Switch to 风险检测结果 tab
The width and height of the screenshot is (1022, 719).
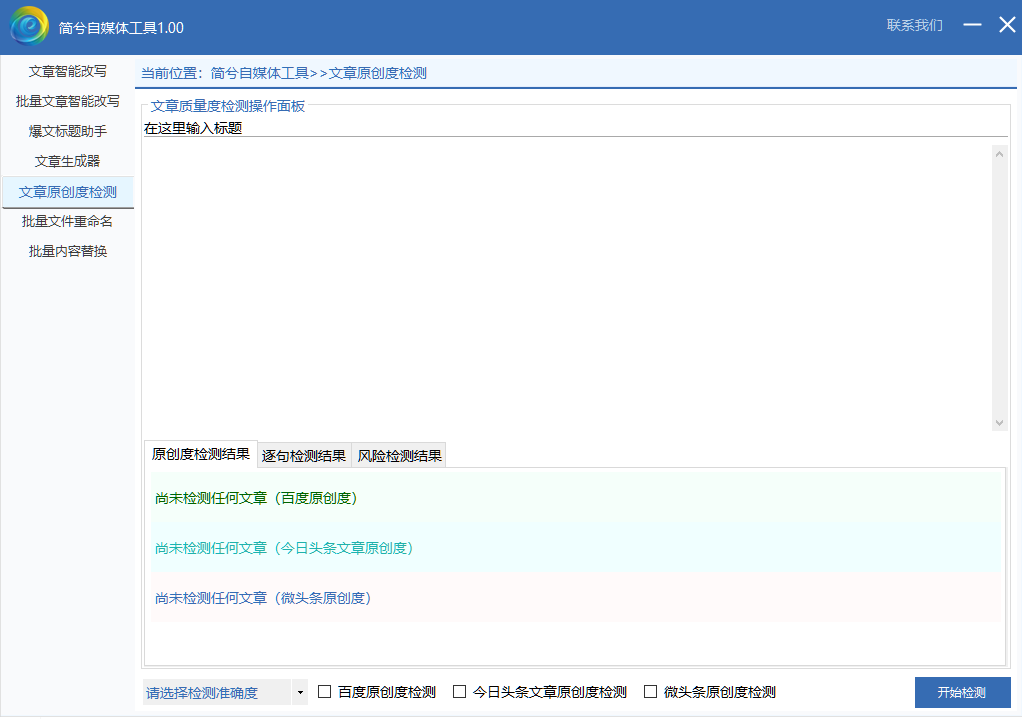tap(399, 456)
